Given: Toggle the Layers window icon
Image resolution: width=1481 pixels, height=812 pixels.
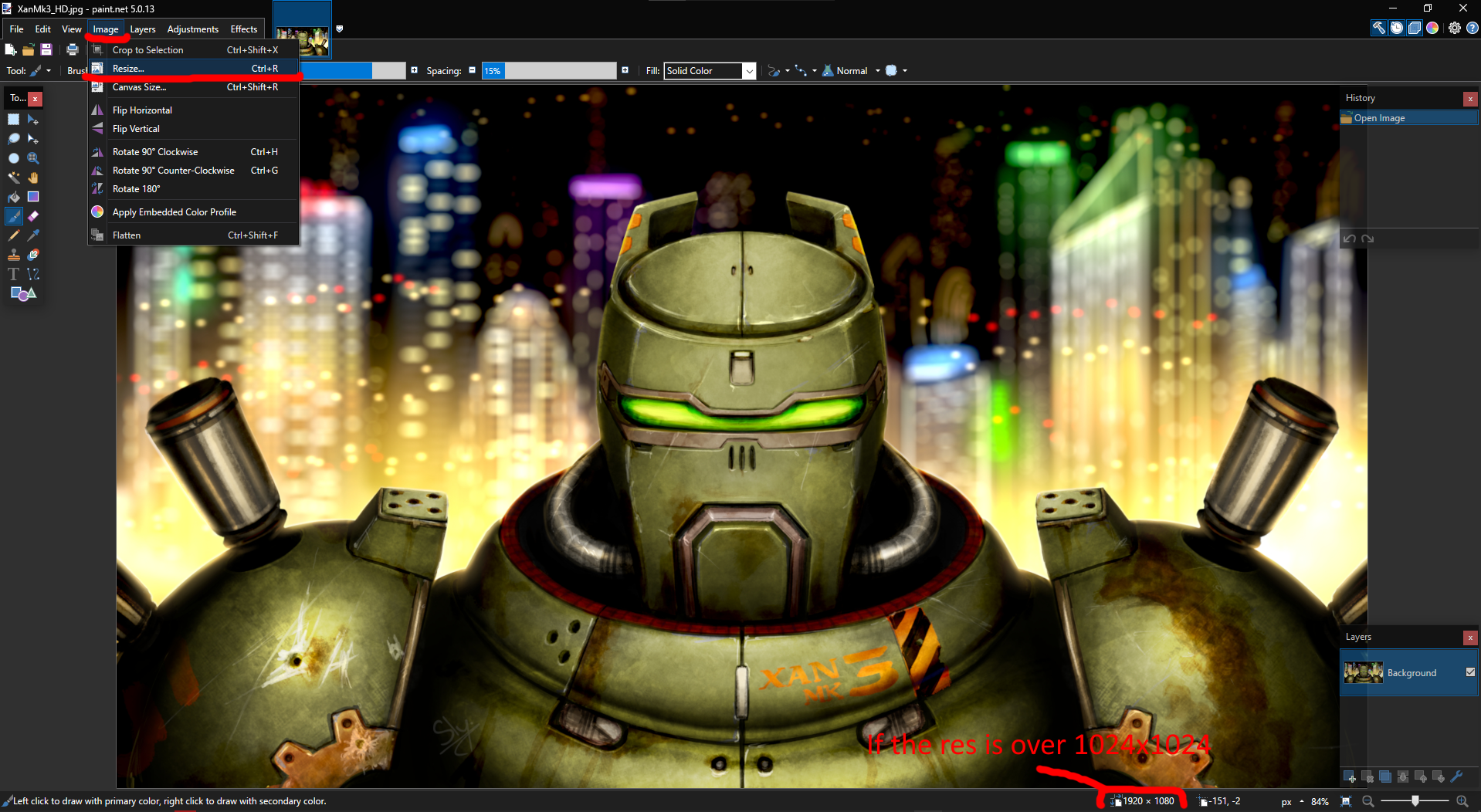Looking at the screenshot, I should click(1415, 28).
